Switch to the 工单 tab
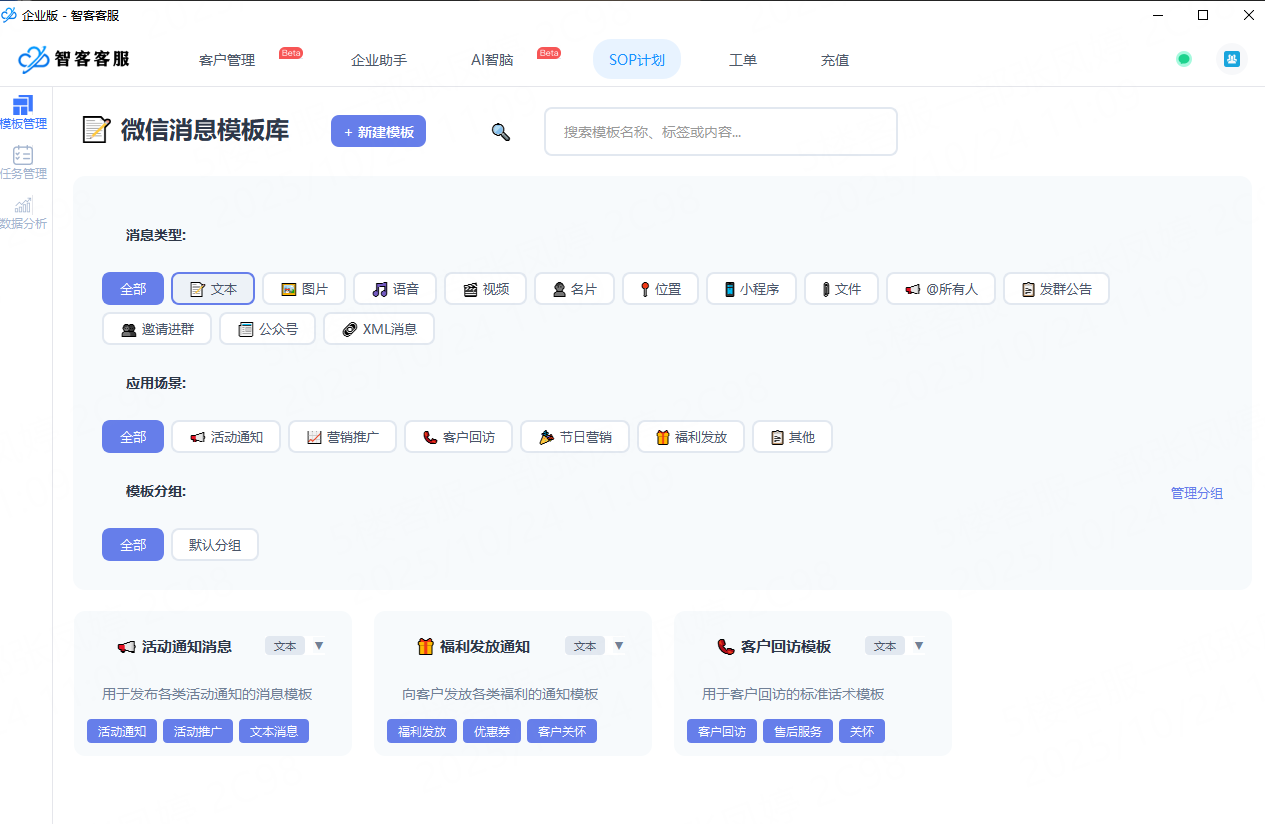The image size is (1265, 824). point(743,59)
